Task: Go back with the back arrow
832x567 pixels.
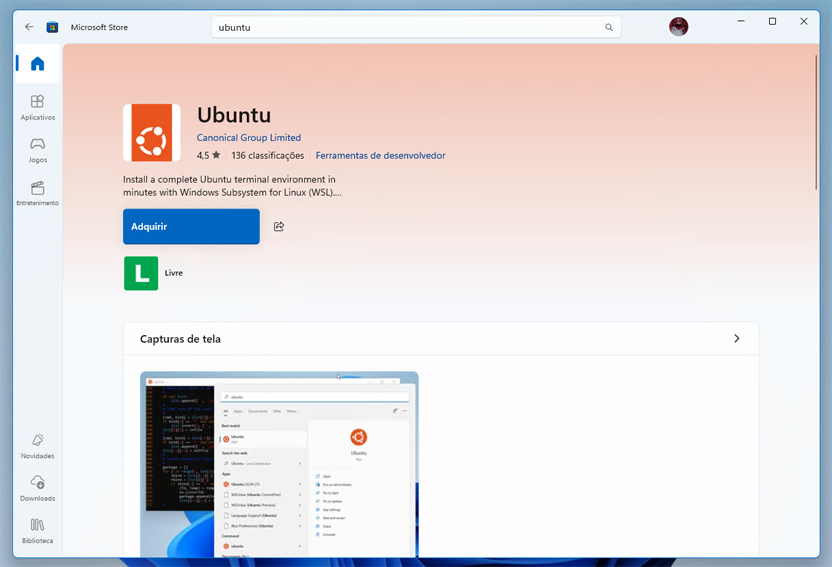Action: click(x=29, y=27)
